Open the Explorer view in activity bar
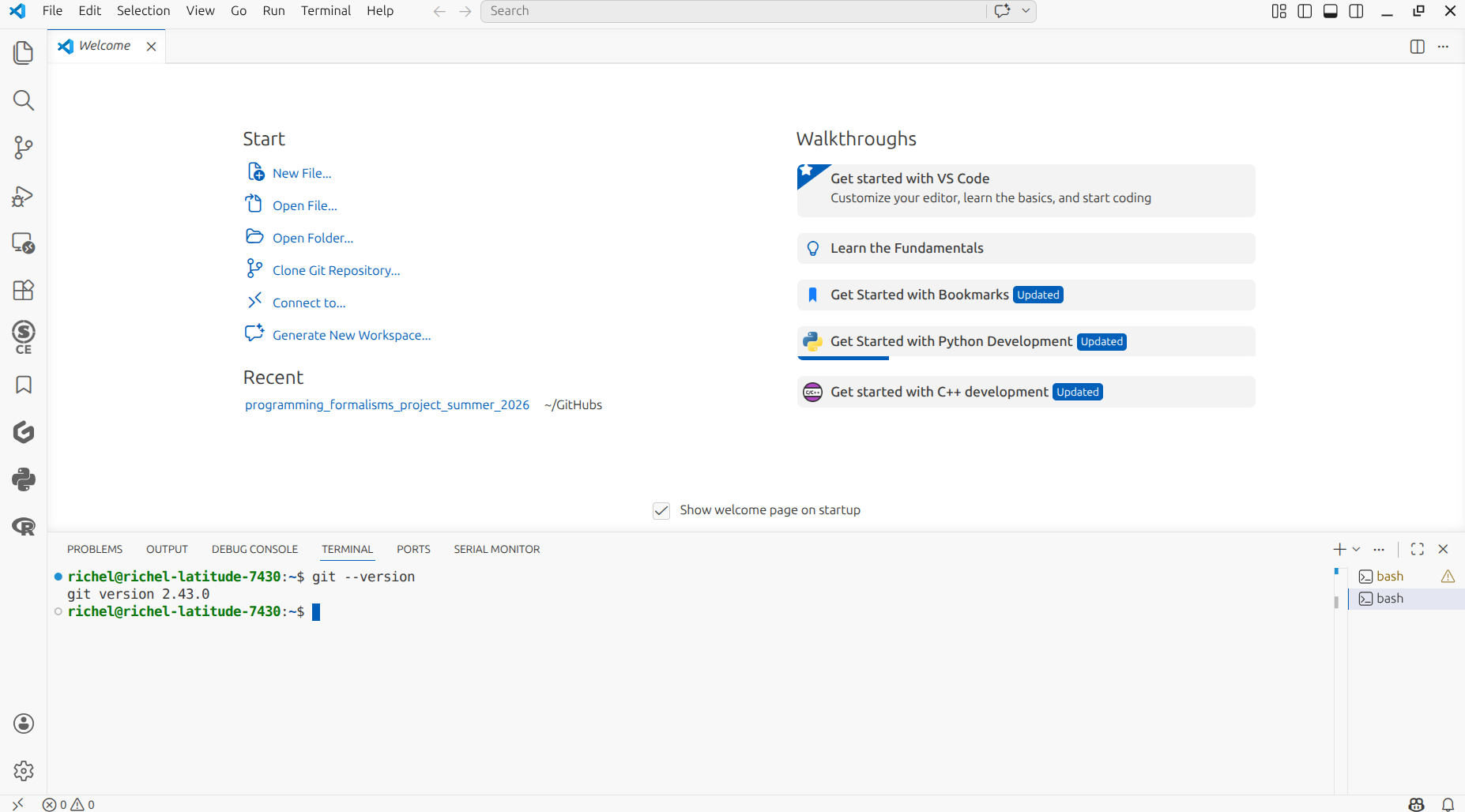 tap(24, 53)
